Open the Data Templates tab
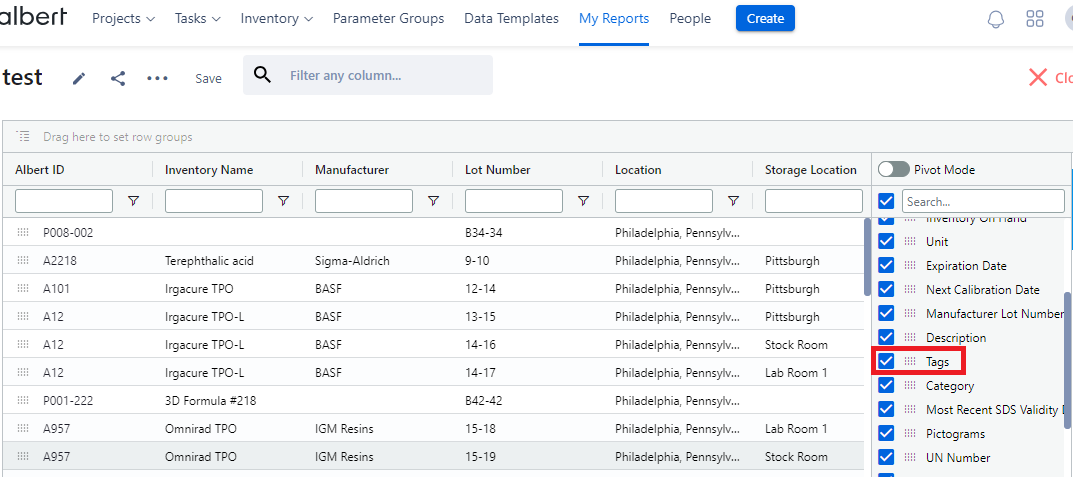Image resolution: width=1073 pixels, height=477 pixels. pos(511,18)
